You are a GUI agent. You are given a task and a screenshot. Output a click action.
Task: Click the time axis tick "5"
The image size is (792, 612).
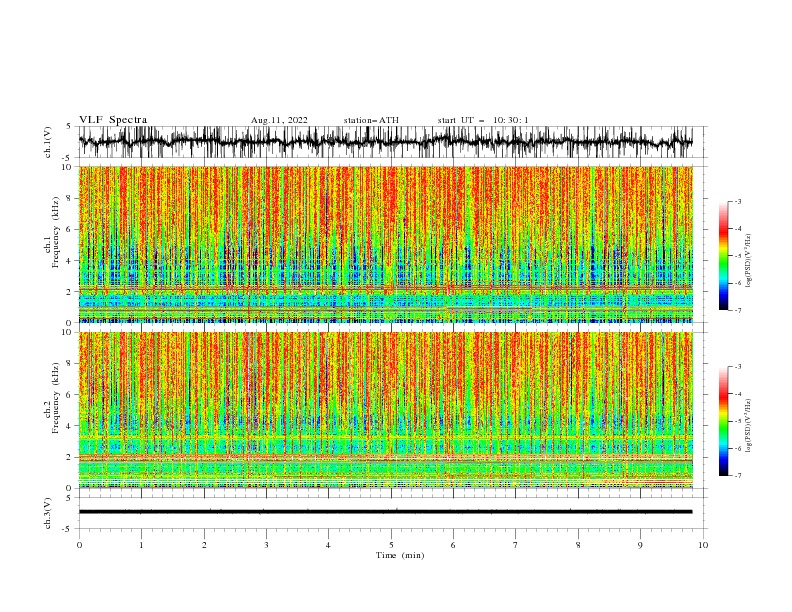coord(391,545)
